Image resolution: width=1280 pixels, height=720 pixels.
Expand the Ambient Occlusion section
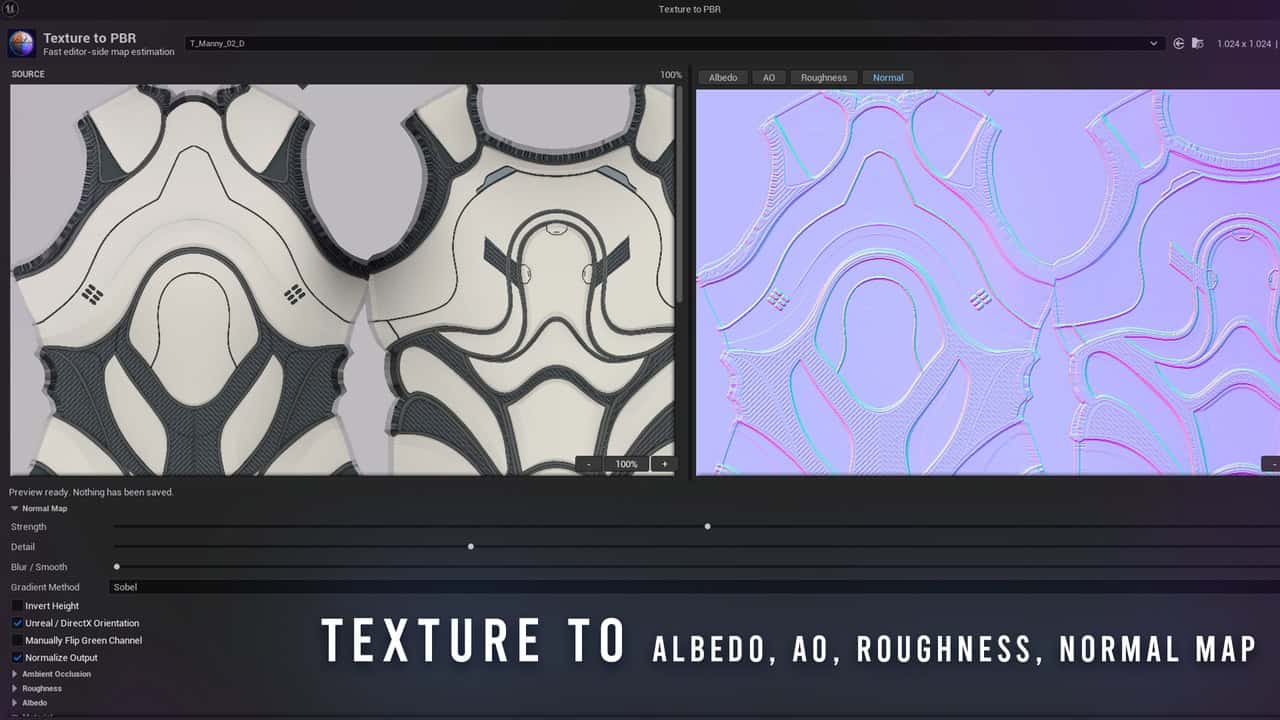click(x=15, y=674)
